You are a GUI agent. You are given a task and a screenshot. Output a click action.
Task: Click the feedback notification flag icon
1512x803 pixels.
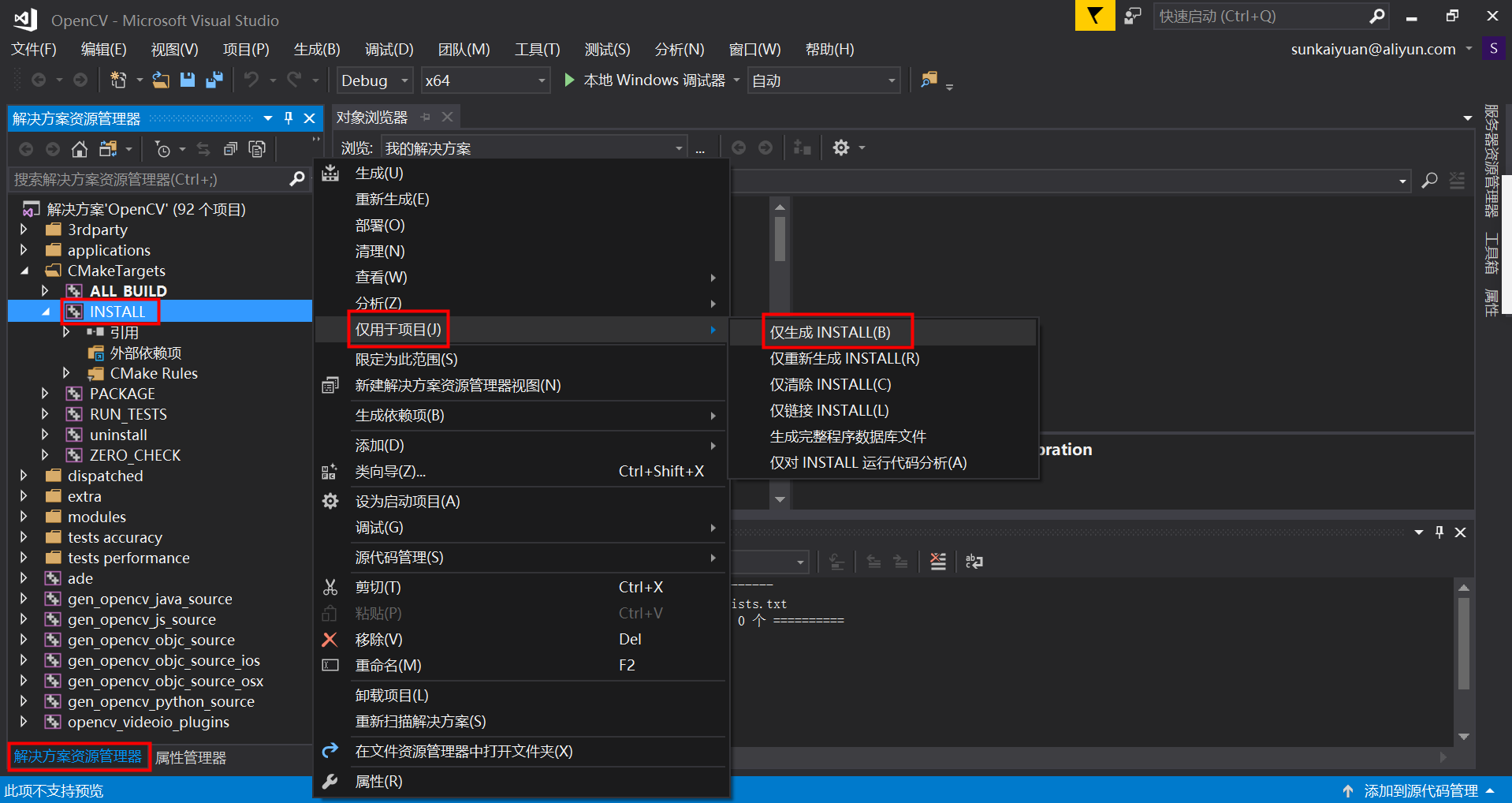click(1094, 16)
